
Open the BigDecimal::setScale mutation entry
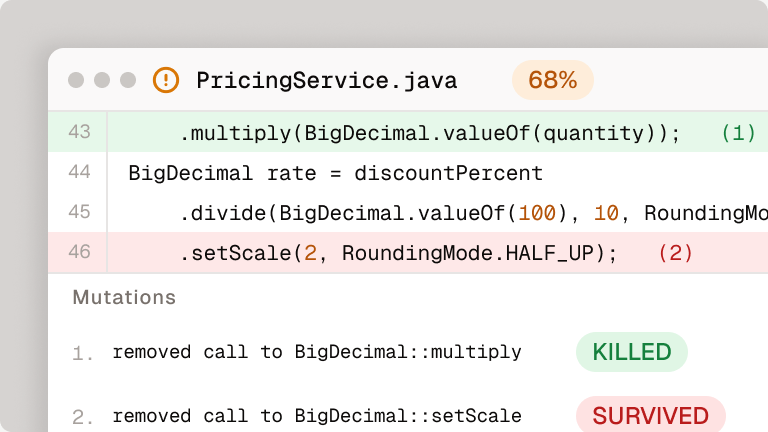tap(317, 416)
